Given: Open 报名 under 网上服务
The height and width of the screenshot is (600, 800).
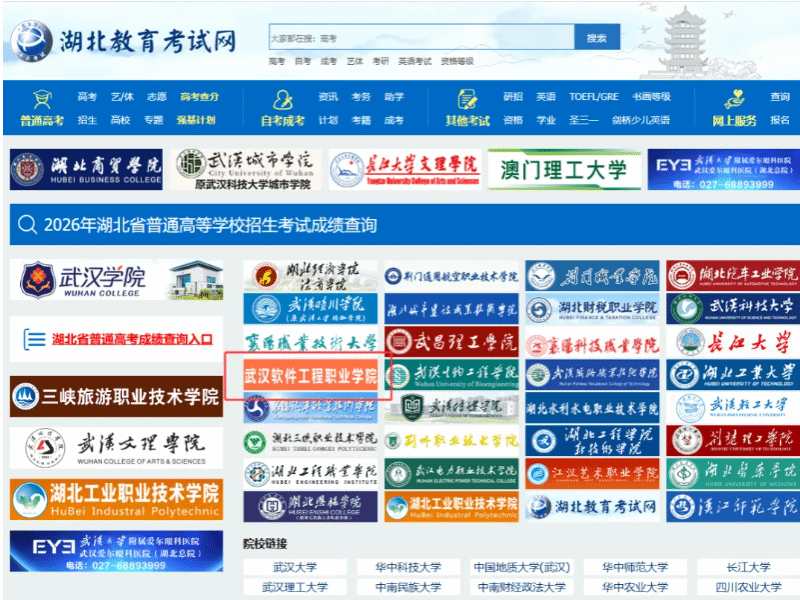Looking at the screenshot, I should click(780, 120).
